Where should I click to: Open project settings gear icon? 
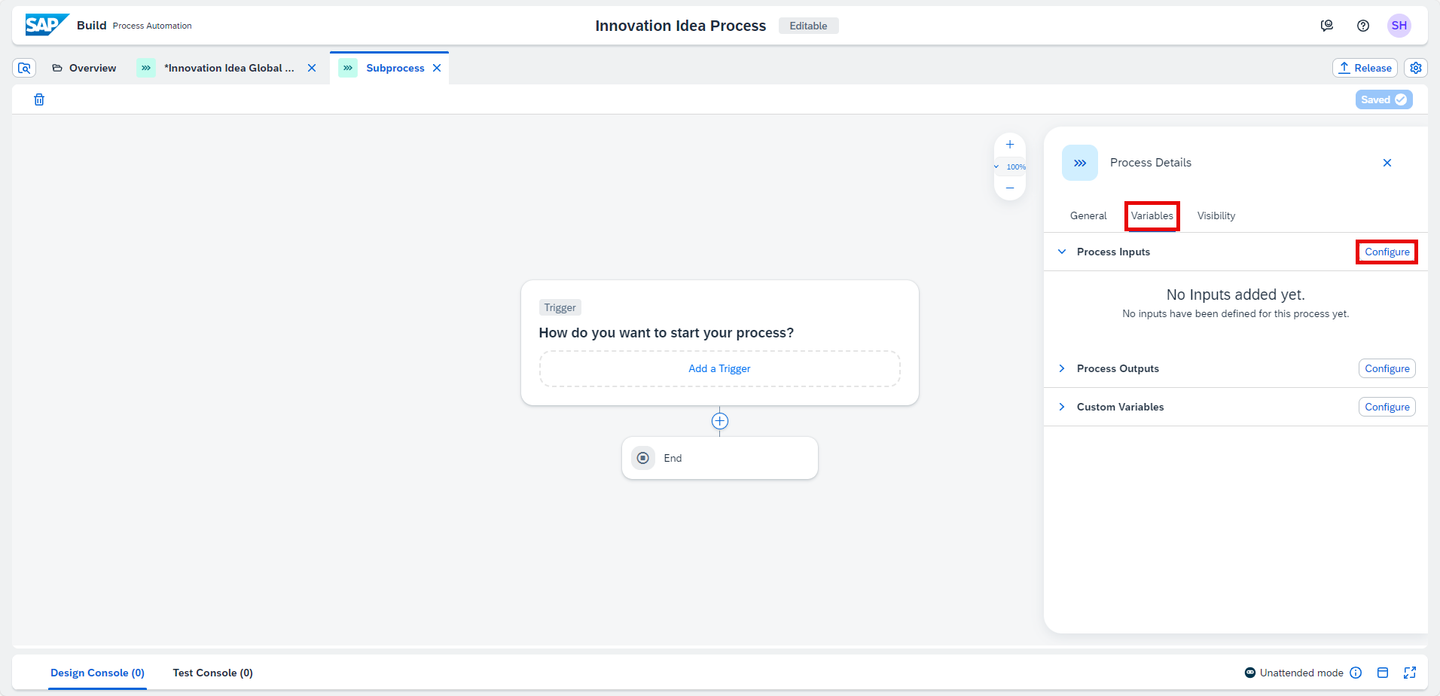1416,68
